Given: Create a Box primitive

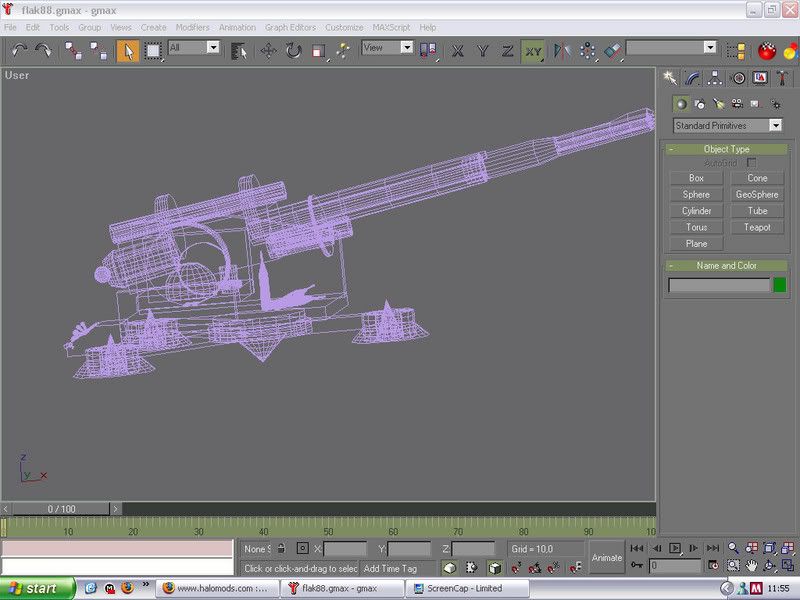Looking at the screenshot, I should coord(696,178).
